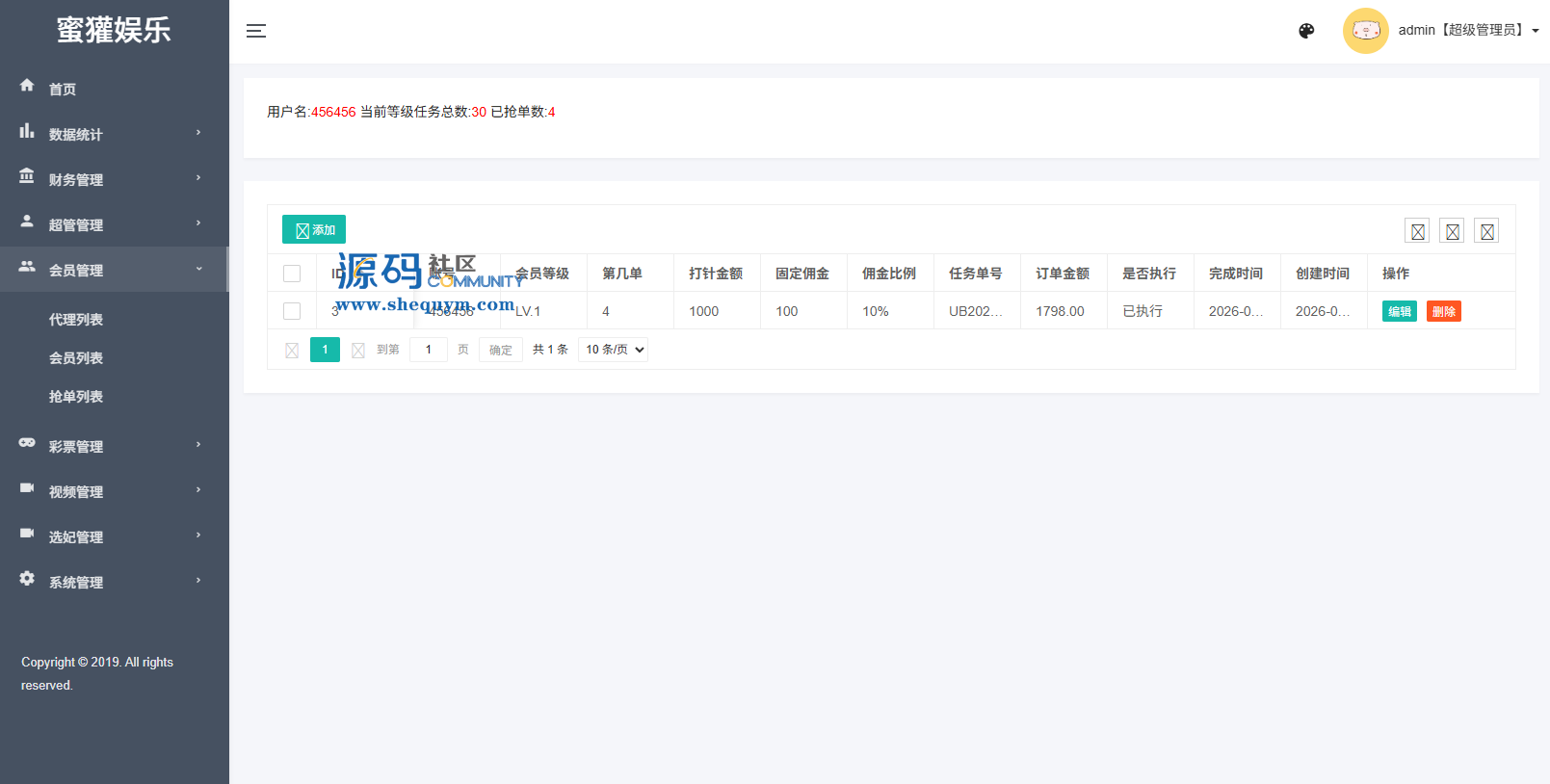The height and width of the screenshot is (784, 1550).
Task: Click the gamepad icon for 彩票管理
Action: click(x=27, y=443)
